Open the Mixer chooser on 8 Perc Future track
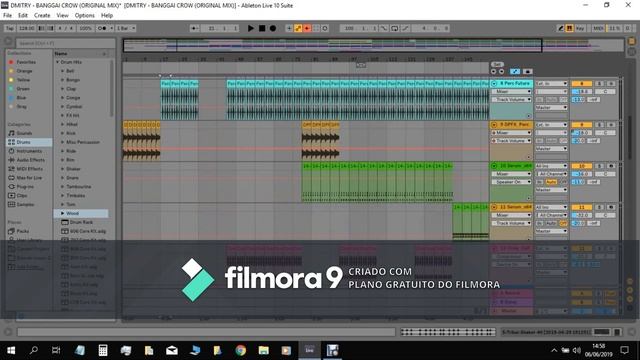The height and width of the screenshot is (360, 640). [511, 91]
